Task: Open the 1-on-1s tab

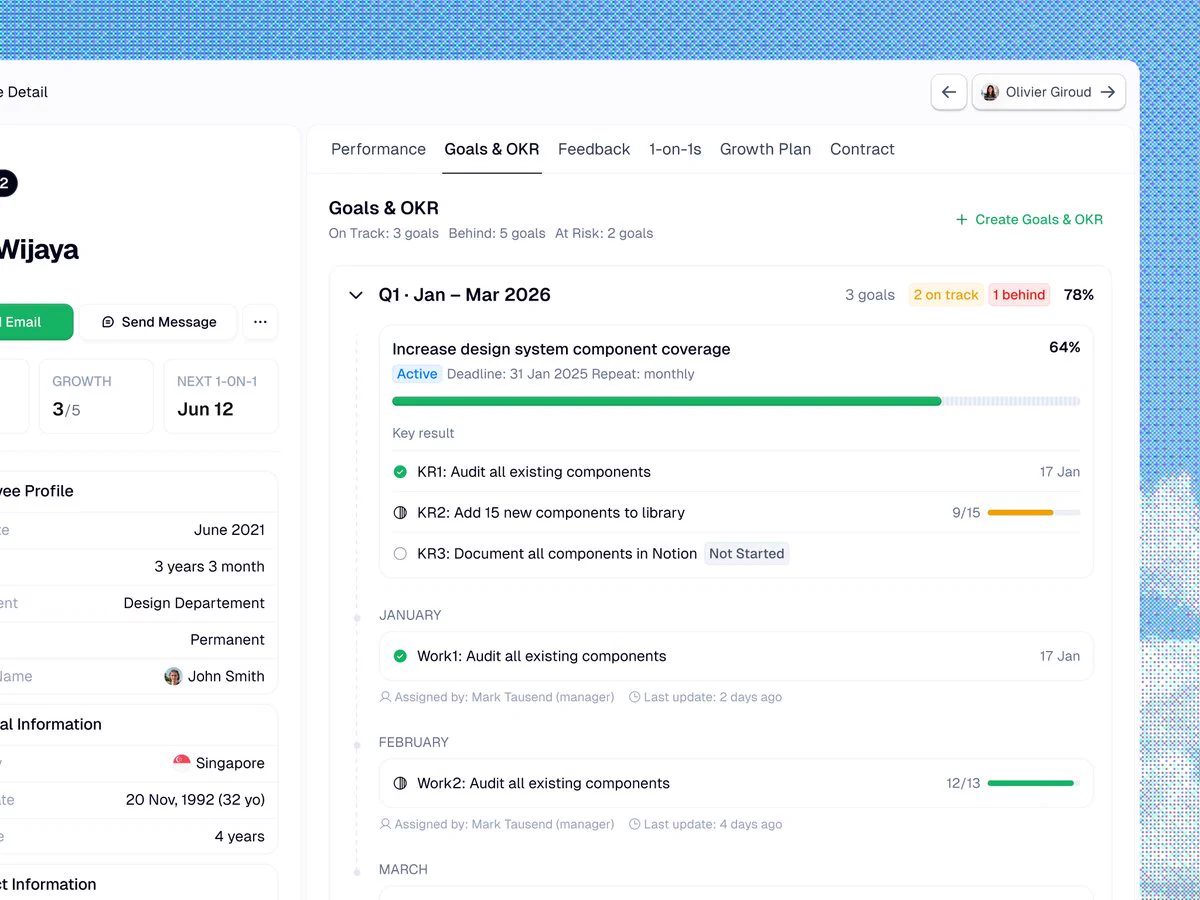Action: 675,149
